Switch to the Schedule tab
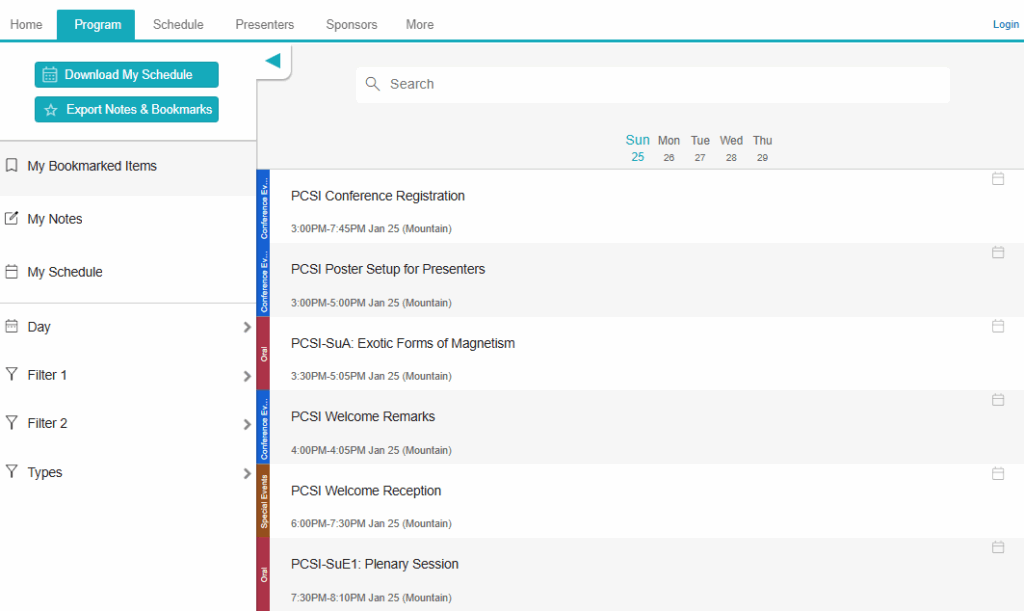Viewport: 1024px width, 611px height. 178,25
